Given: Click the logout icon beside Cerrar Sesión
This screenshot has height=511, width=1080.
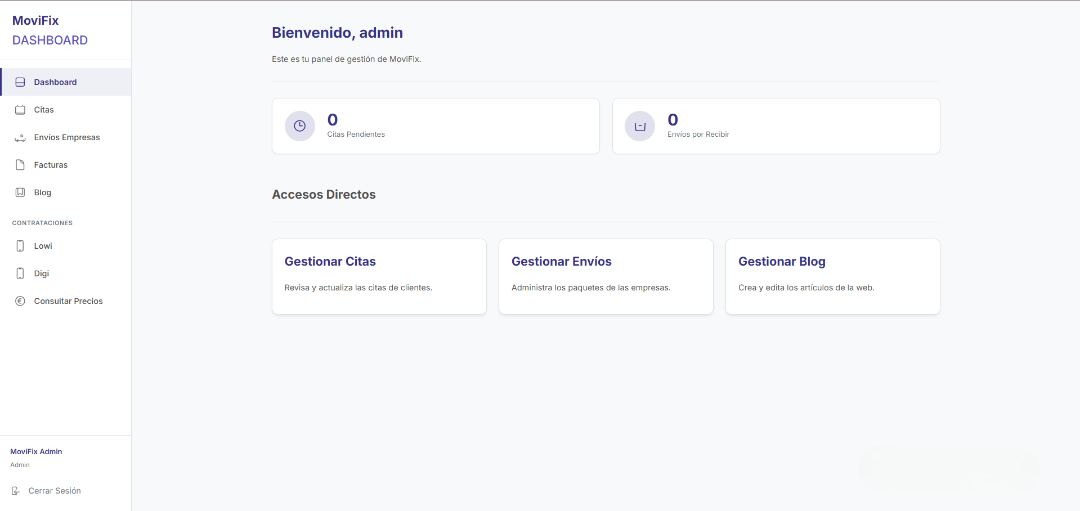Looking at the screenshot, I should click(16, 491).
